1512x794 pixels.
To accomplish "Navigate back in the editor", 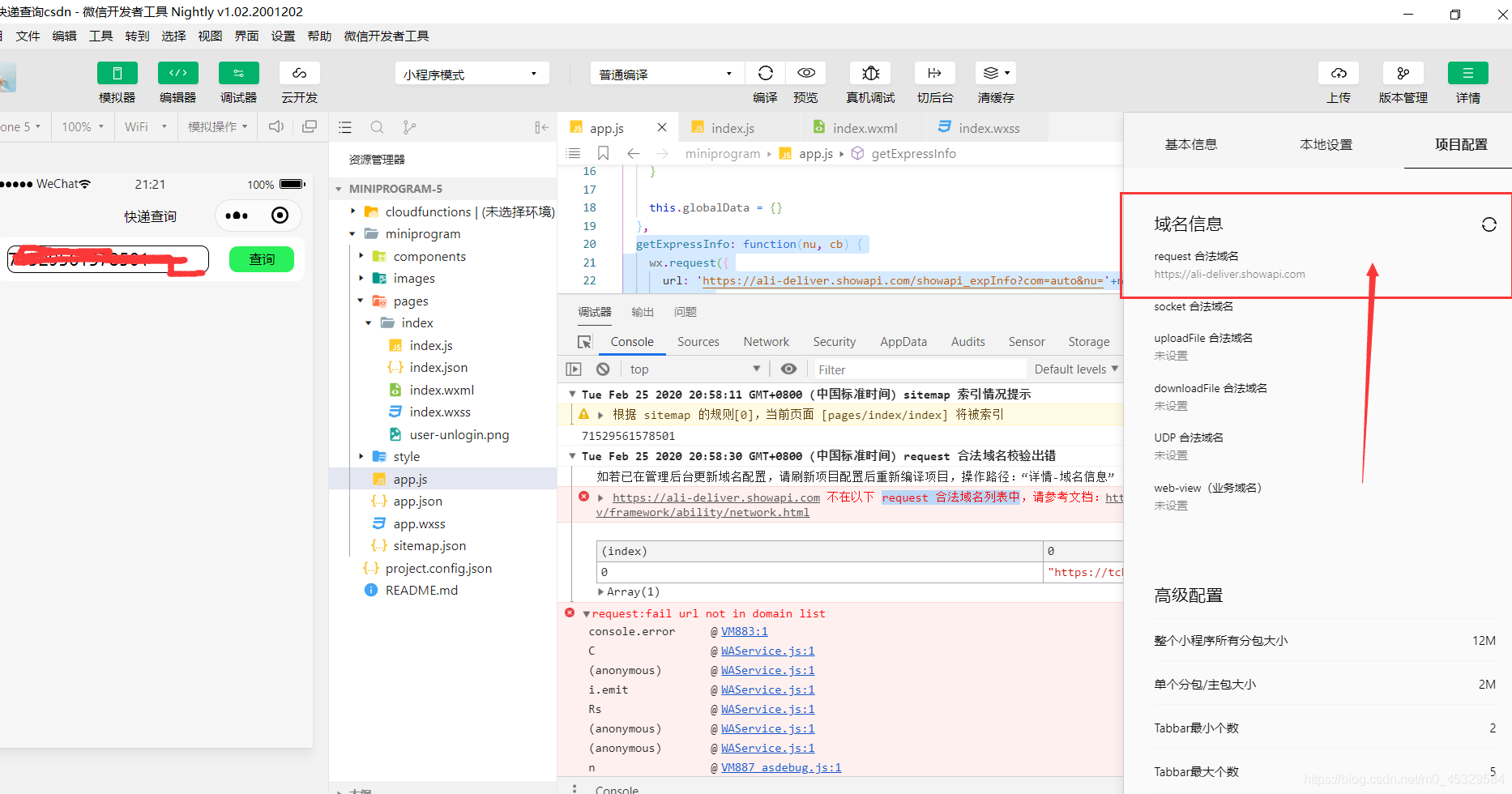I will point(634,153).
